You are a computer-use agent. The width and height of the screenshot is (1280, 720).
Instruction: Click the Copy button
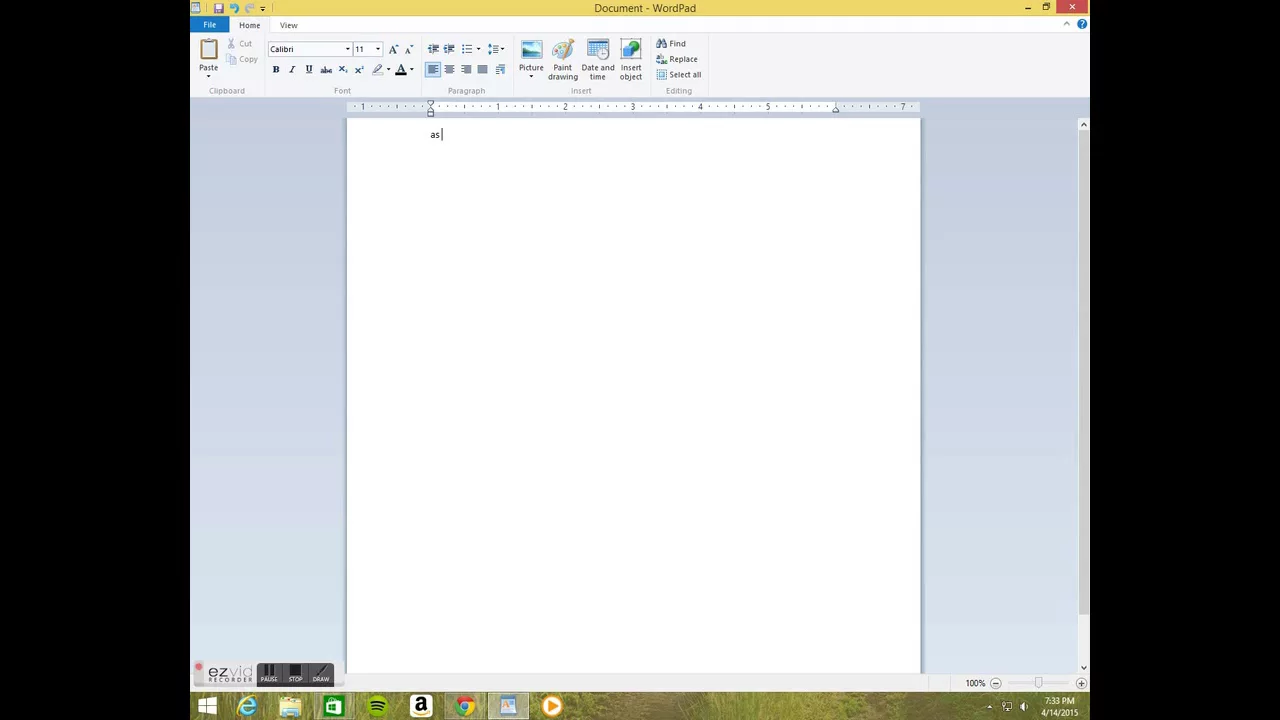point(242,59)
